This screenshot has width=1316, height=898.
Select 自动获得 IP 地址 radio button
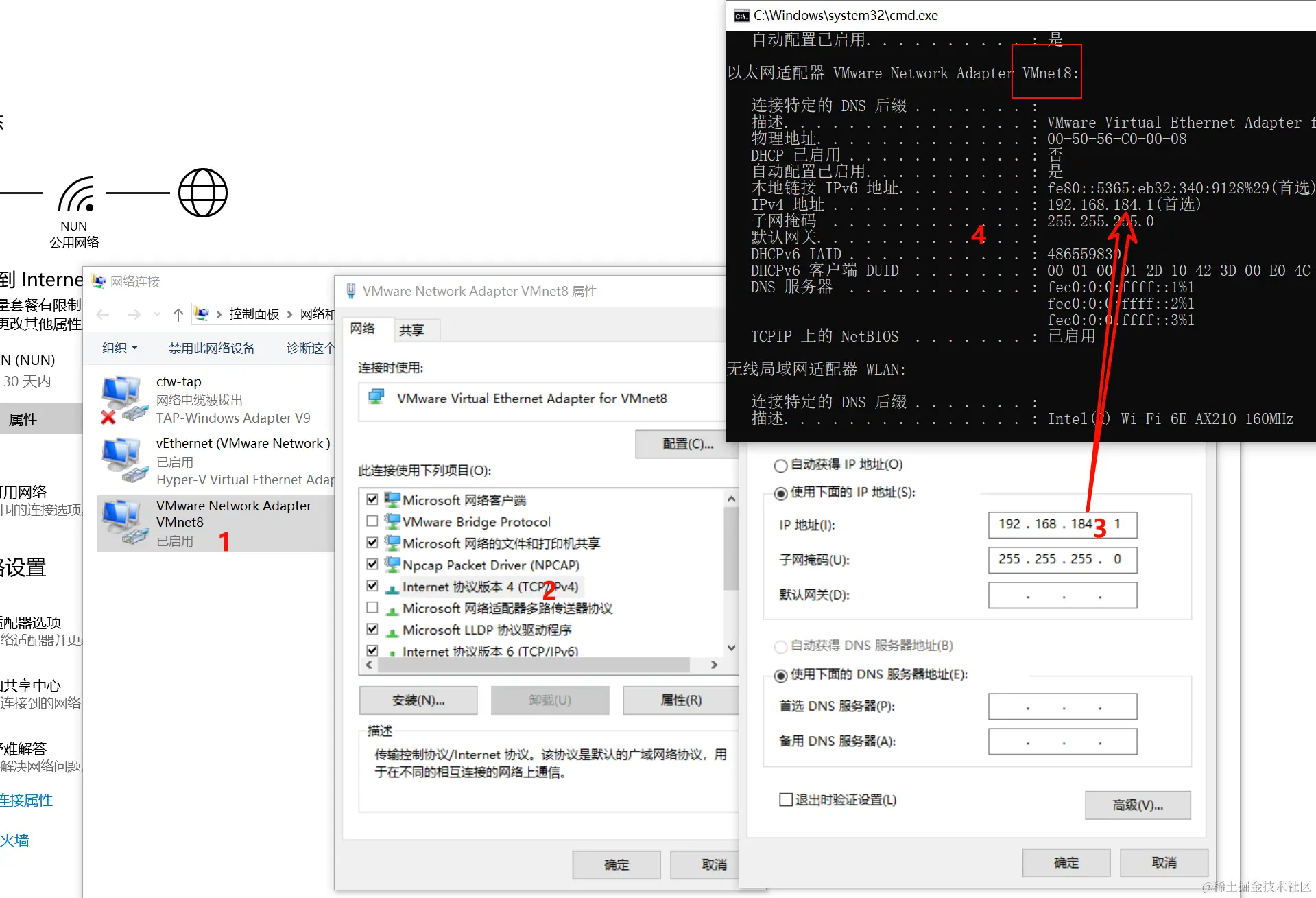pyautogui.click(x=780, y=466)
